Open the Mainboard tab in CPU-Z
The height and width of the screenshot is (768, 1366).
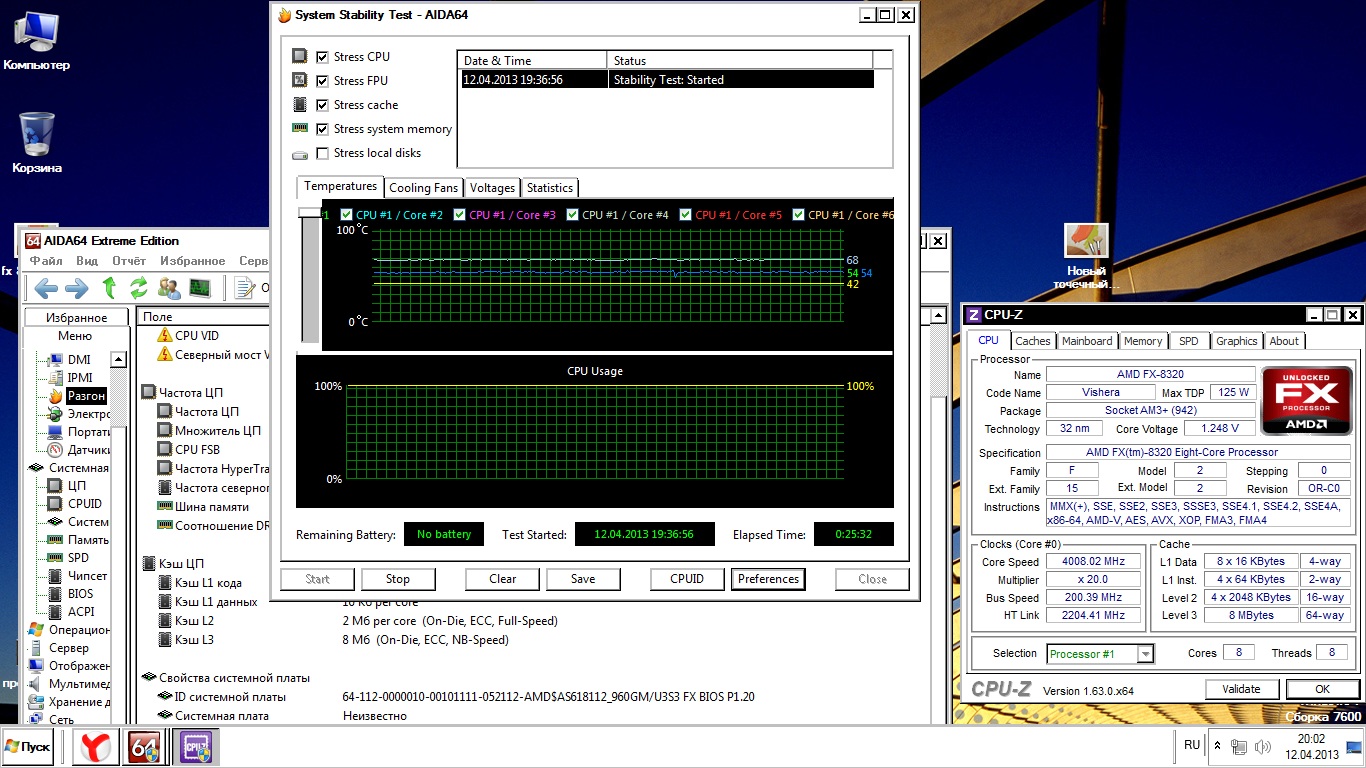pos(1087,341)
